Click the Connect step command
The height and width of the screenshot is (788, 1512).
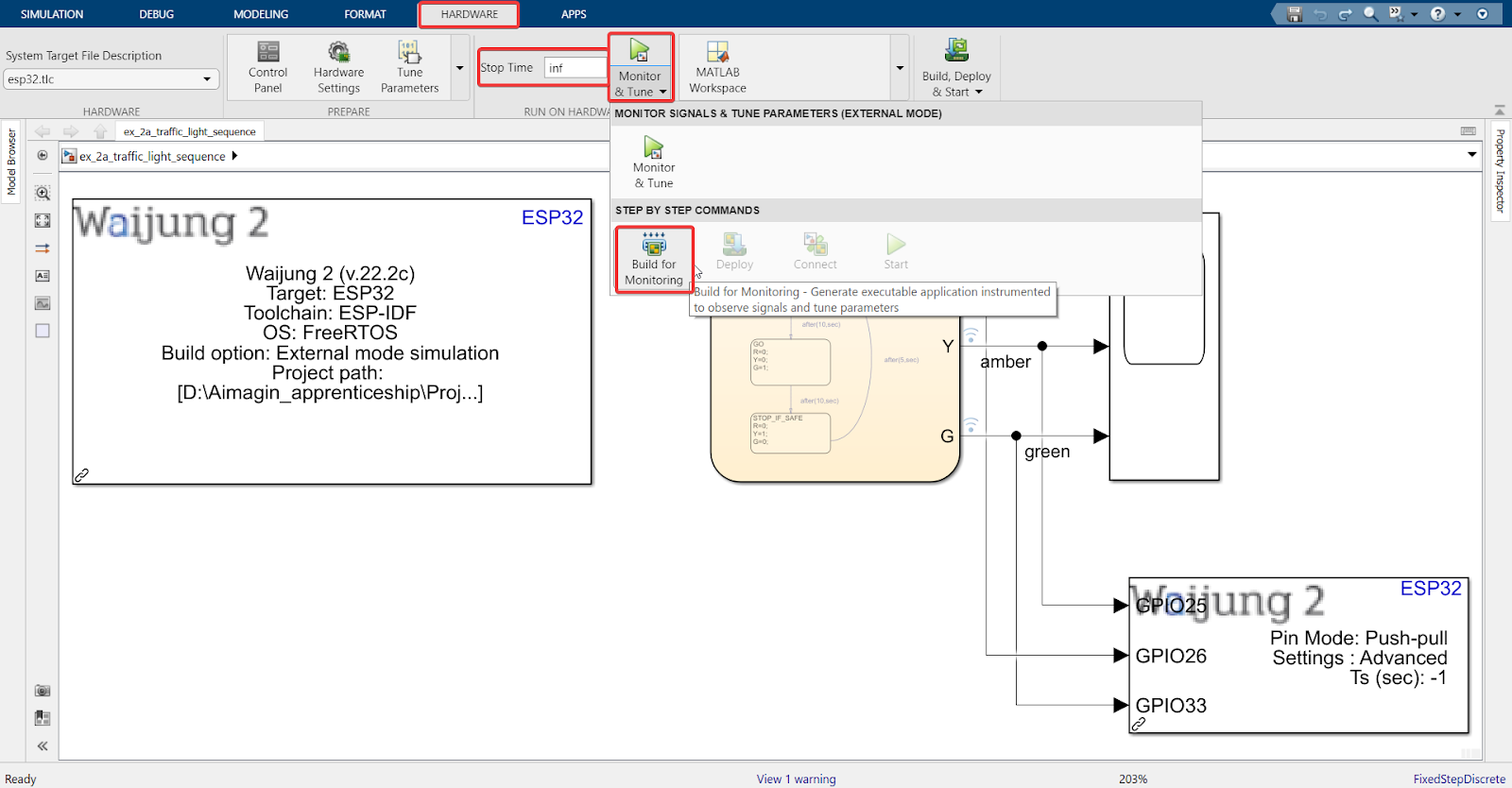[815, 252]
